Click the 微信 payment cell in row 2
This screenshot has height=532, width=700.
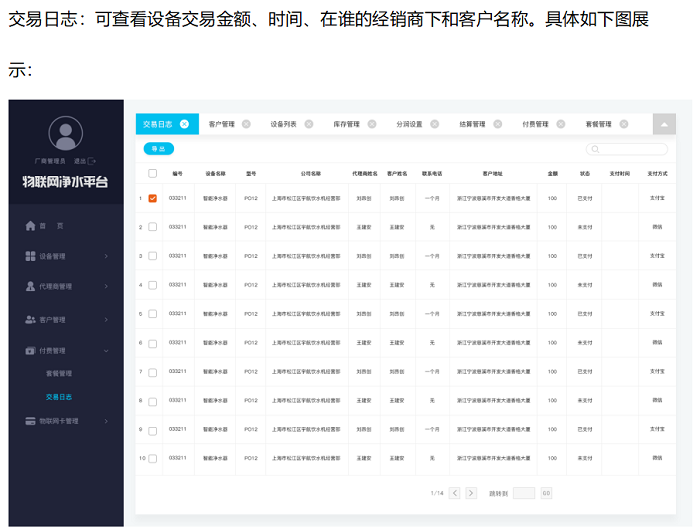657,227
